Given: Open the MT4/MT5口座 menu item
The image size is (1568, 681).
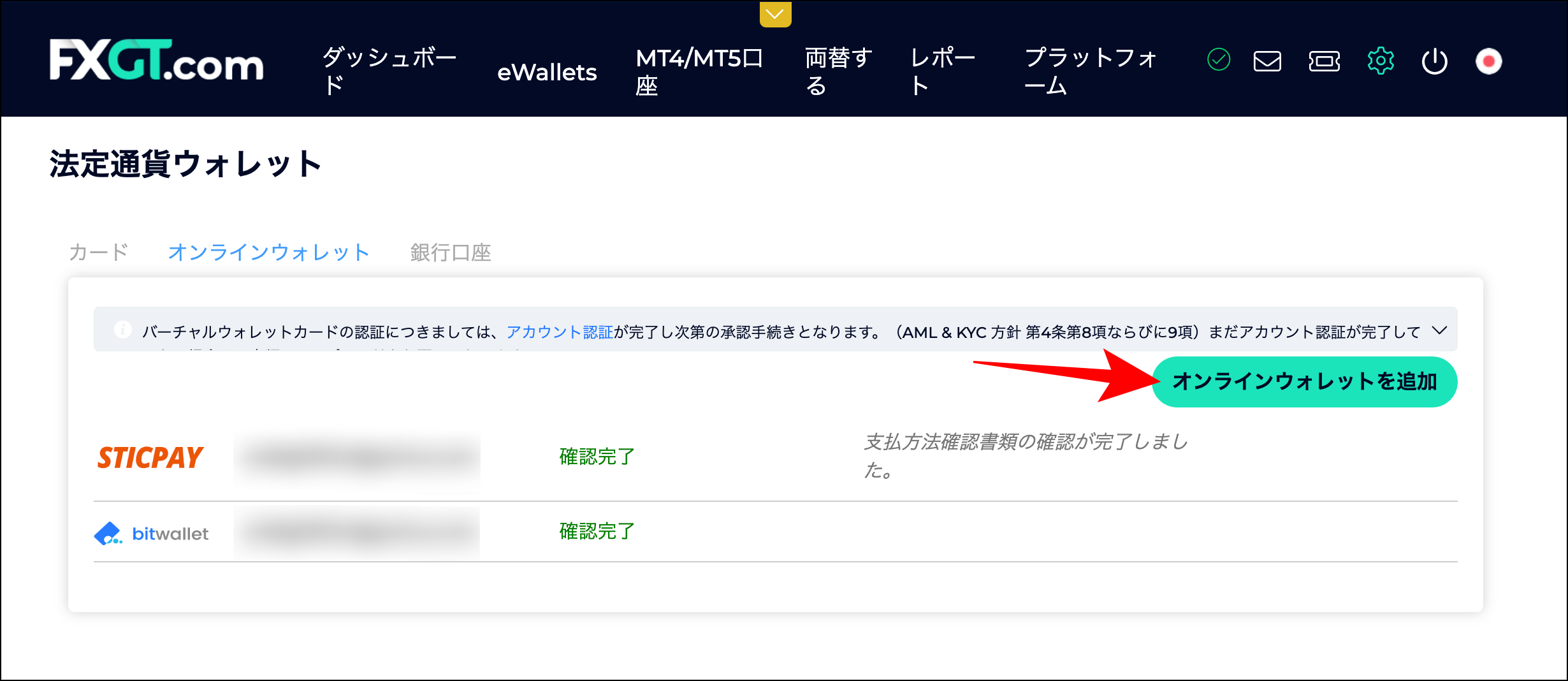Looking at the screenshot, I should point(699,70).
